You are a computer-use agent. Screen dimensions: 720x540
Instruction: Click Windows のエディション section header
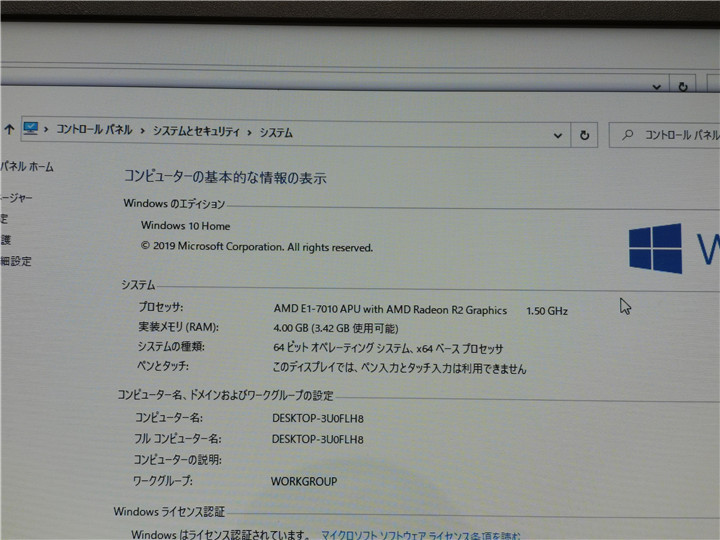click(174, 203)
